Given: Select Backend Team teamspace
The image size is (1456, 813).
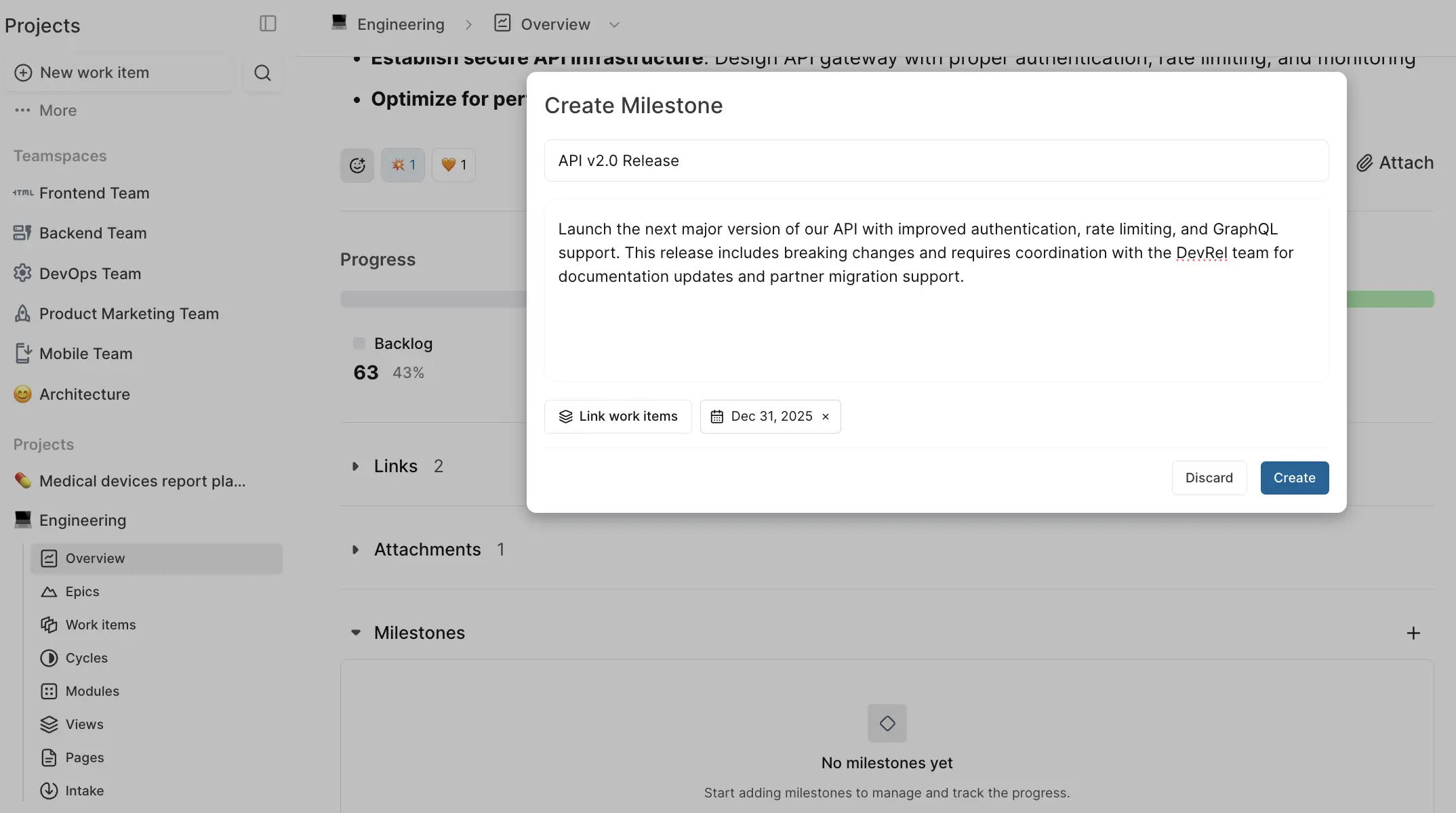Looking at the screenshot, I should tap(93, 233).
